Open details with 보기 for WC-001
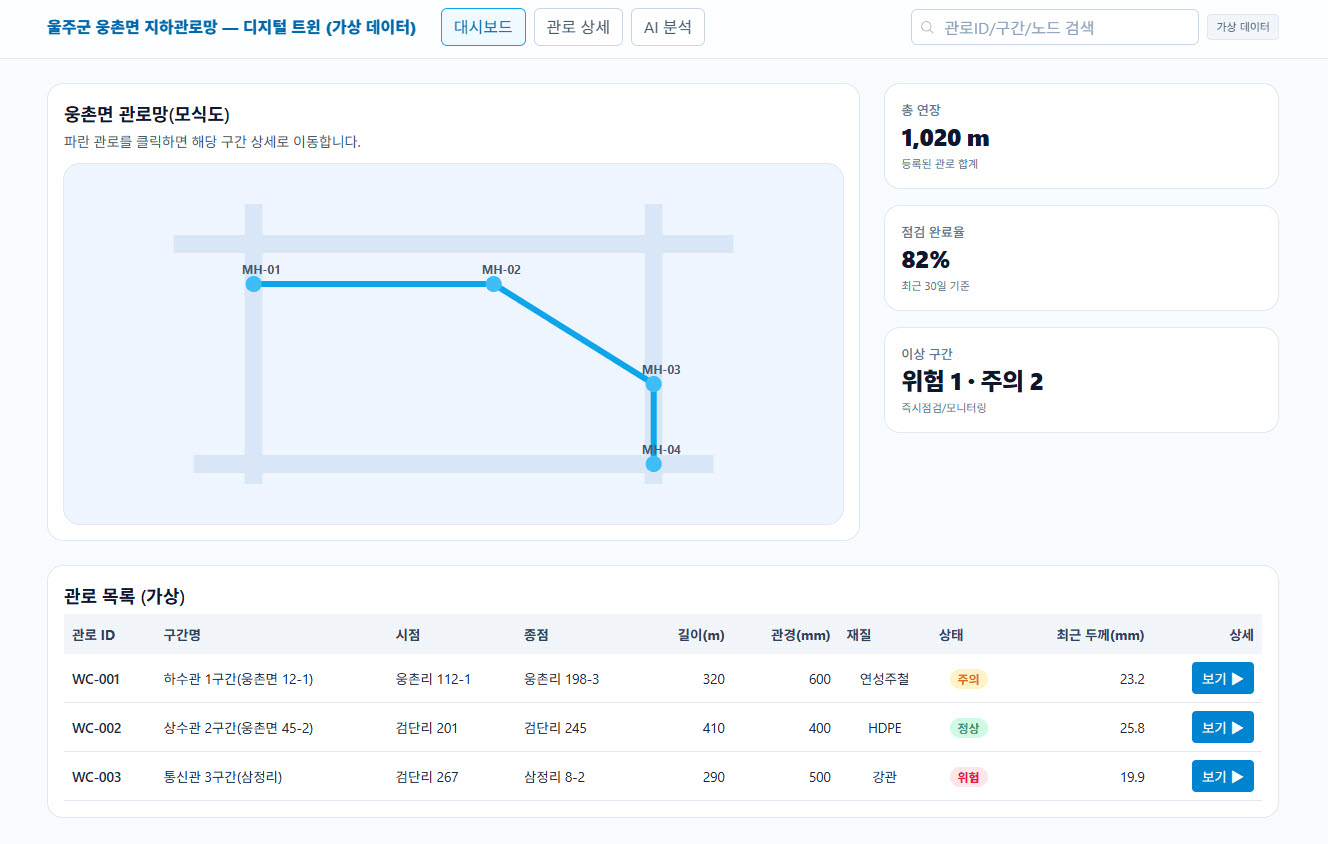Image resolution: width=1328 pixels, height=844 pixels. click(1223, 679)
